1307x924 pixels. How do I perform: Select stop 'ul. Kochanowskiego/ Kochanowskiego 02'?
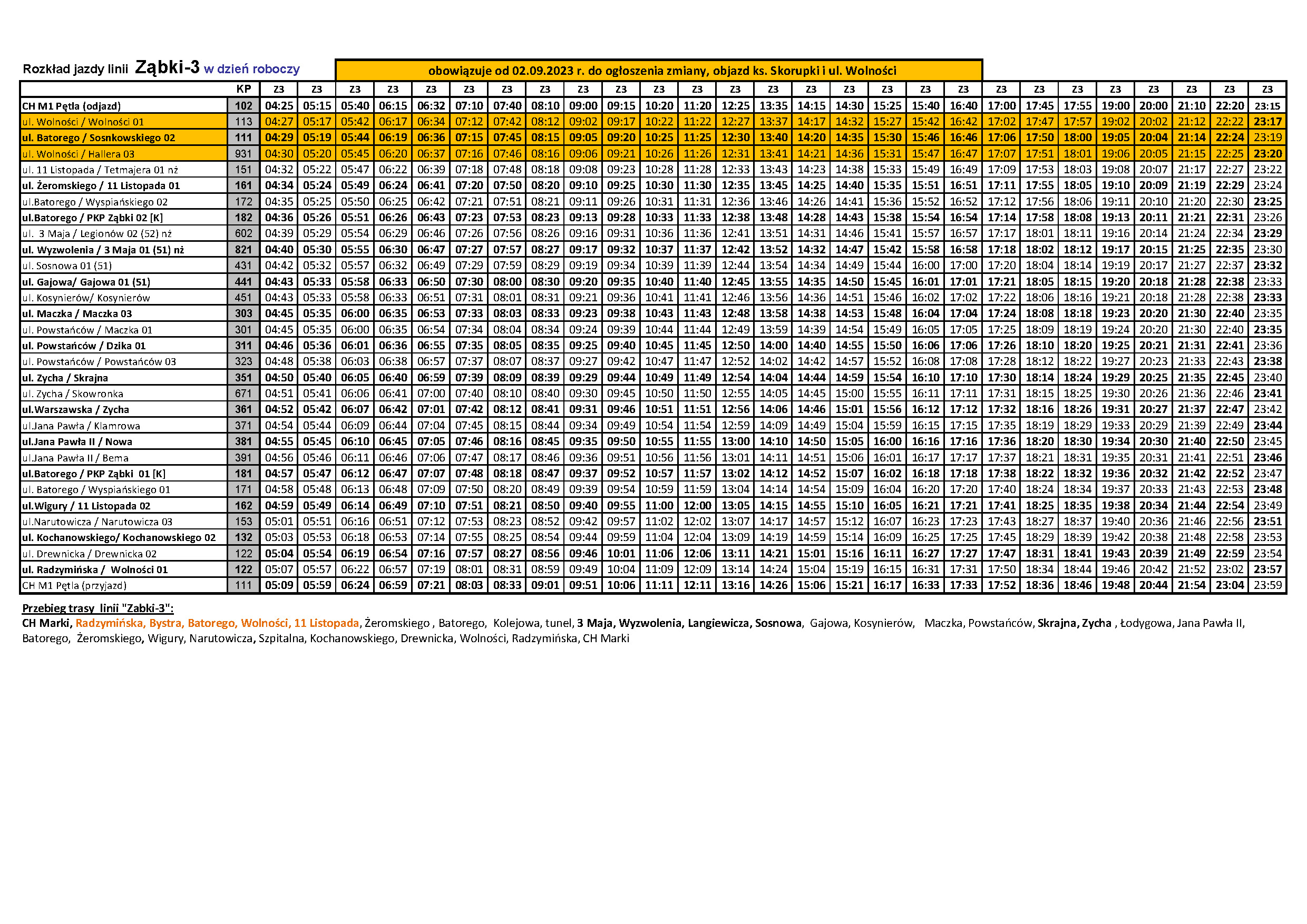(x=119, y=538)
